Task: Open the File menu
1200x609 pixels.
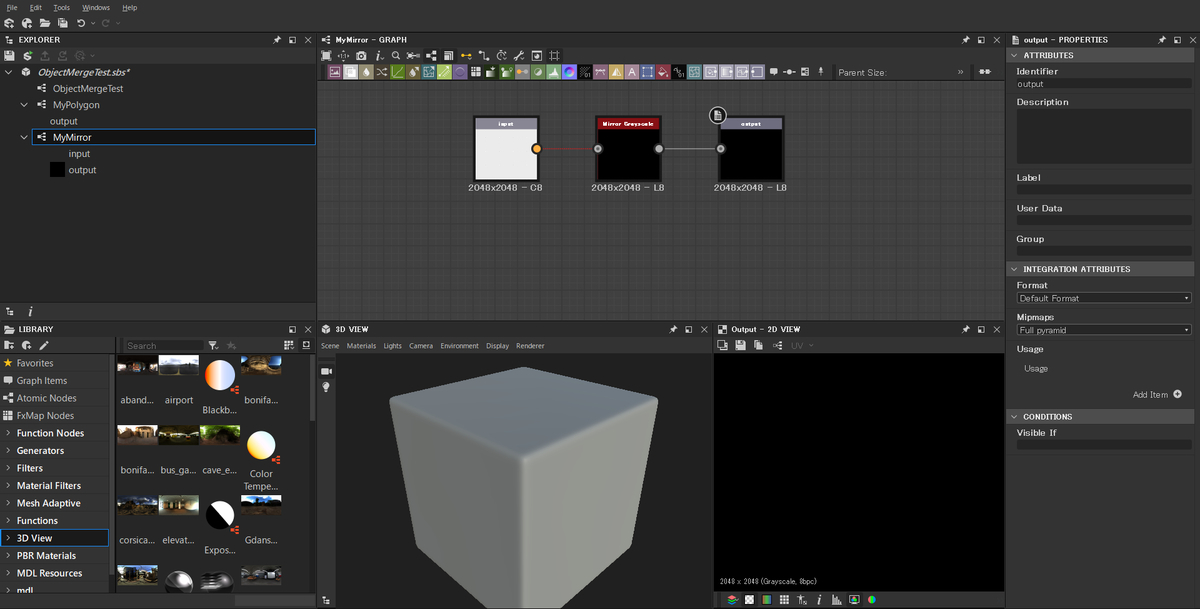Action: (12, 7)
